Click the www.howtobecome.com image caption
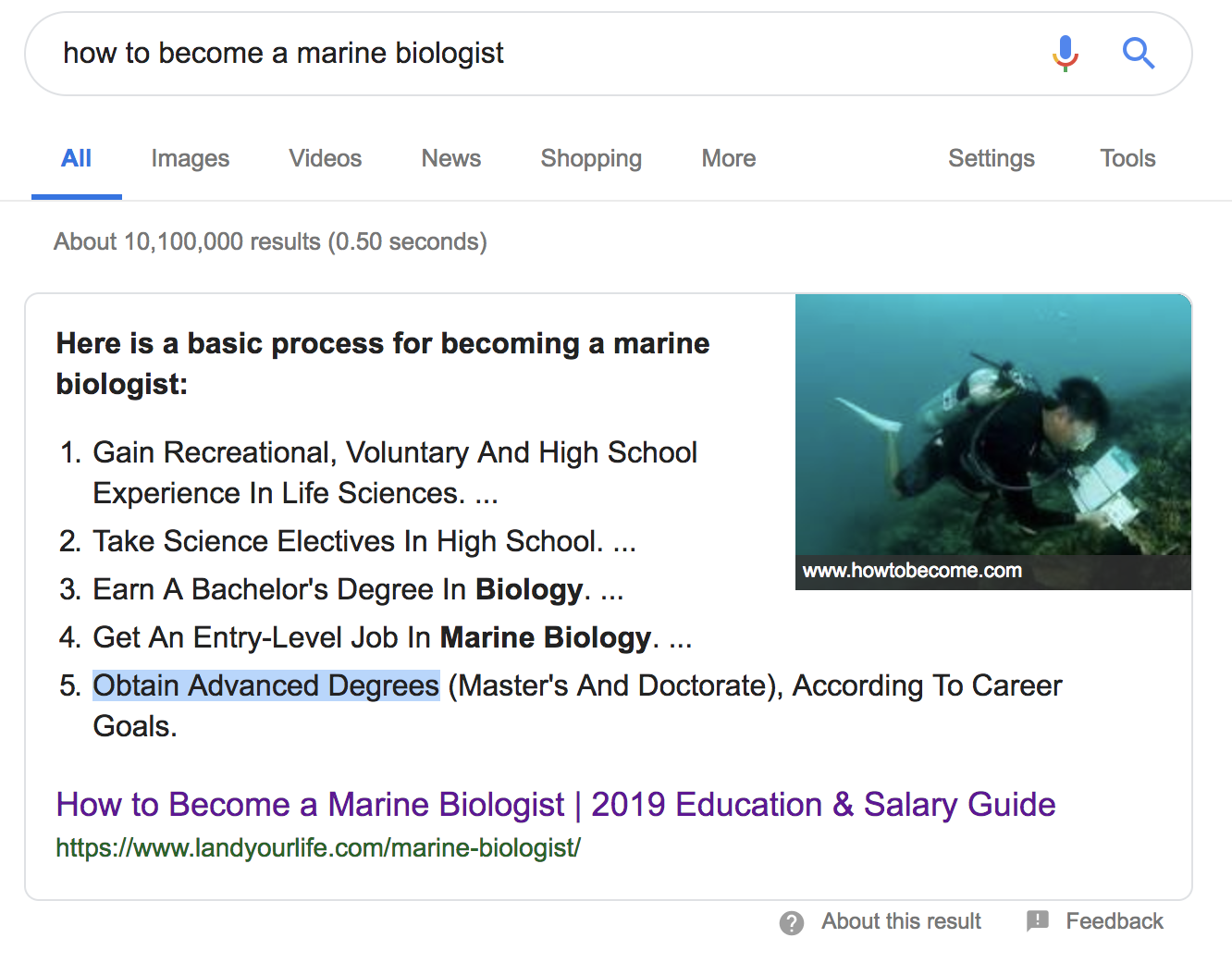Screen dimensions: 1232x975 pos(912,571)
